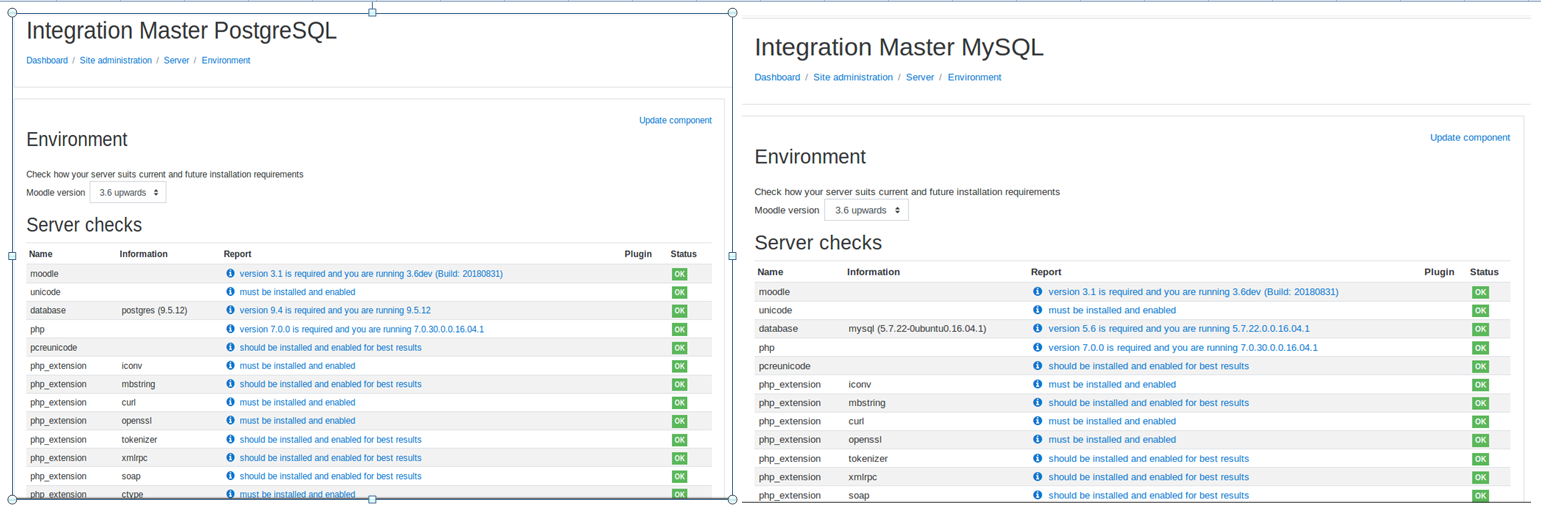The height and width of the screenshot is (521, 1541).
Task: Open MySQL php version 7.0.0 report link
Action: pyautogui.click(x=1183, y=347)
